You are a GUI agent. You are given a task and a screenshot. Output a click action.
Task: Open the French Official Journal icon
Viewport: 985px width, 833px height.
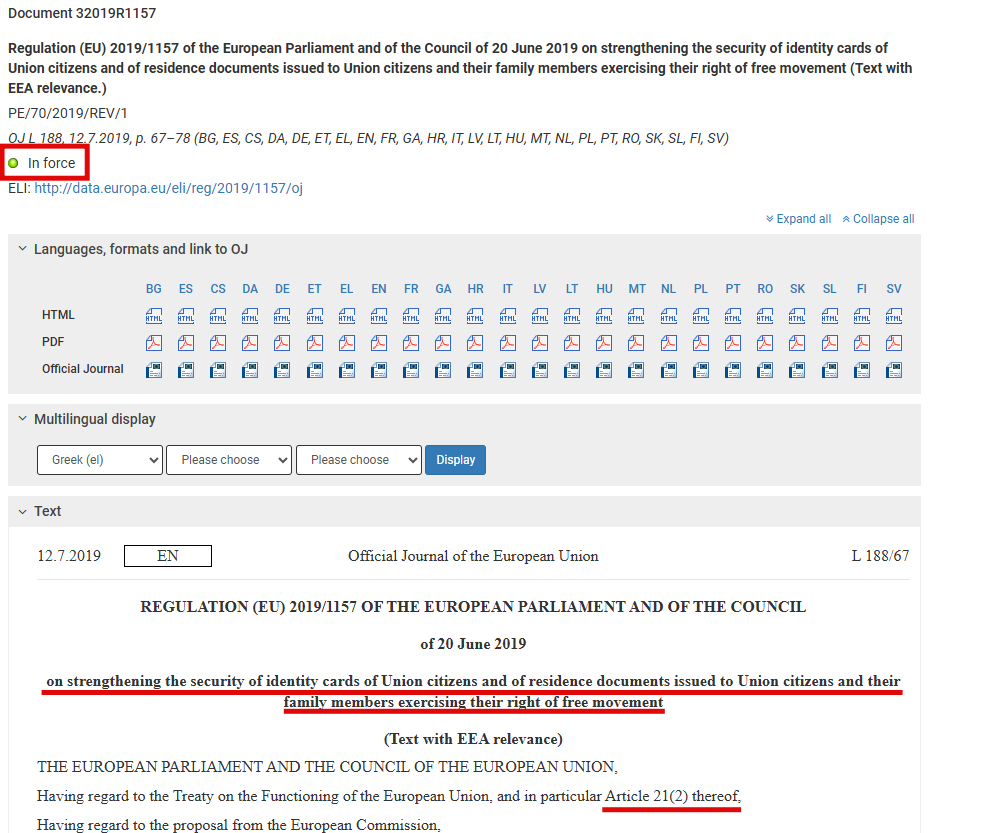click(x=411, y=370)
